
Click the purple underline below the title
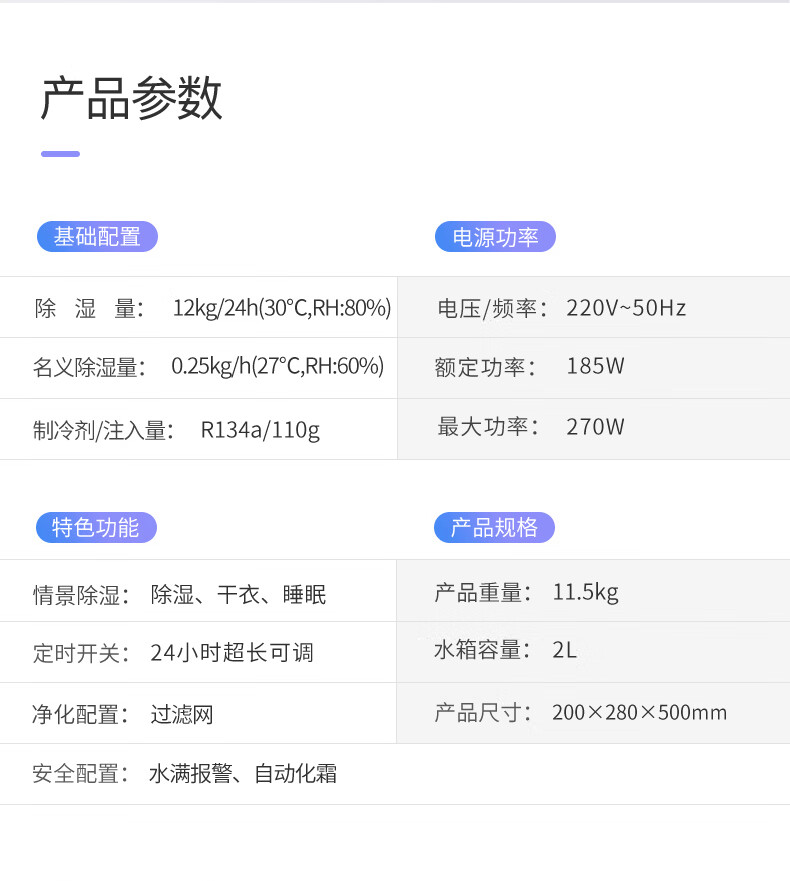(60, 153)
